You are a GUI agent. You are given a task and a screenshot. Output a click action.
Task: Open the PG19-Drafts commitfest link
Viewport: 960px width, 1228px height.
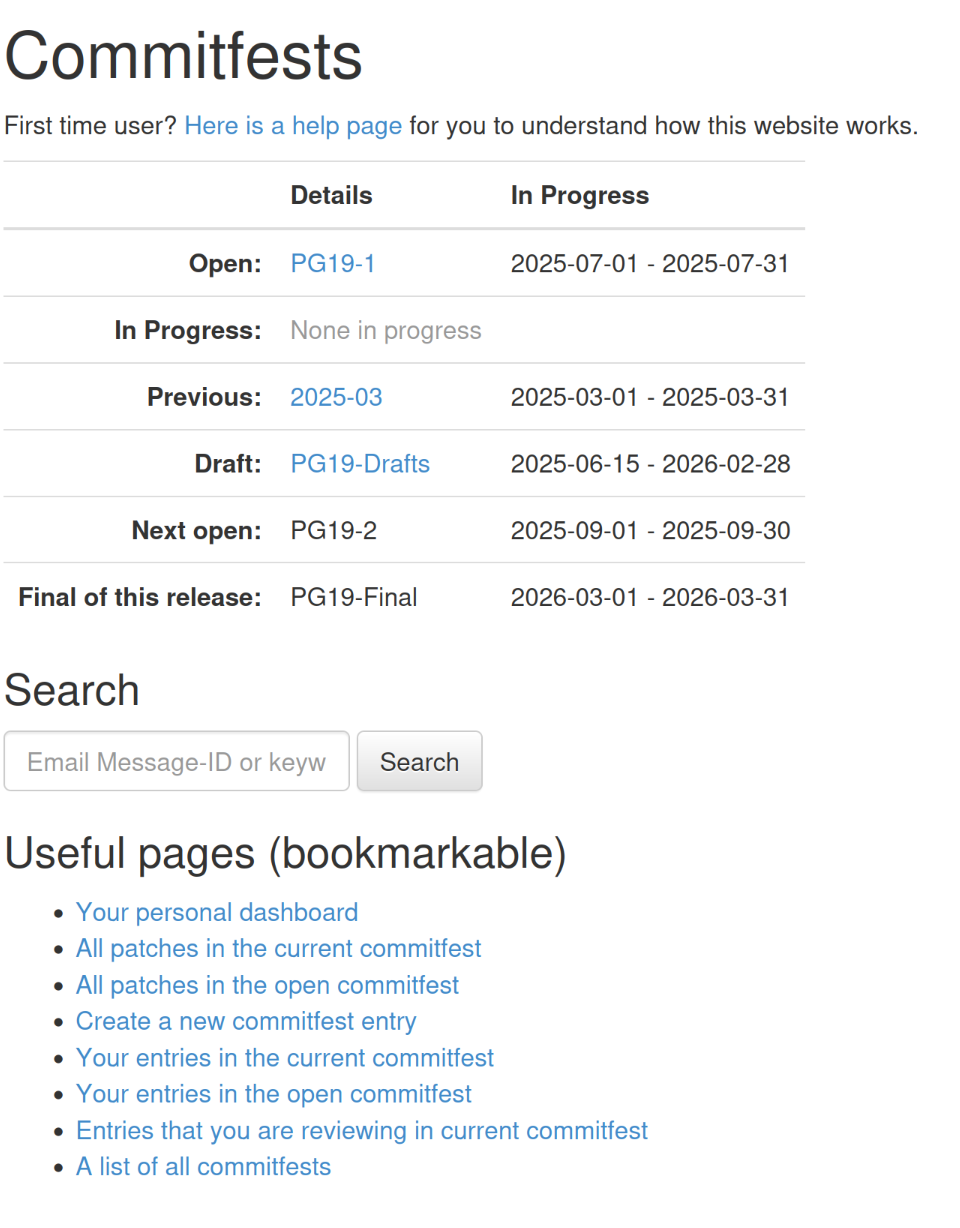tap(360, 464)
